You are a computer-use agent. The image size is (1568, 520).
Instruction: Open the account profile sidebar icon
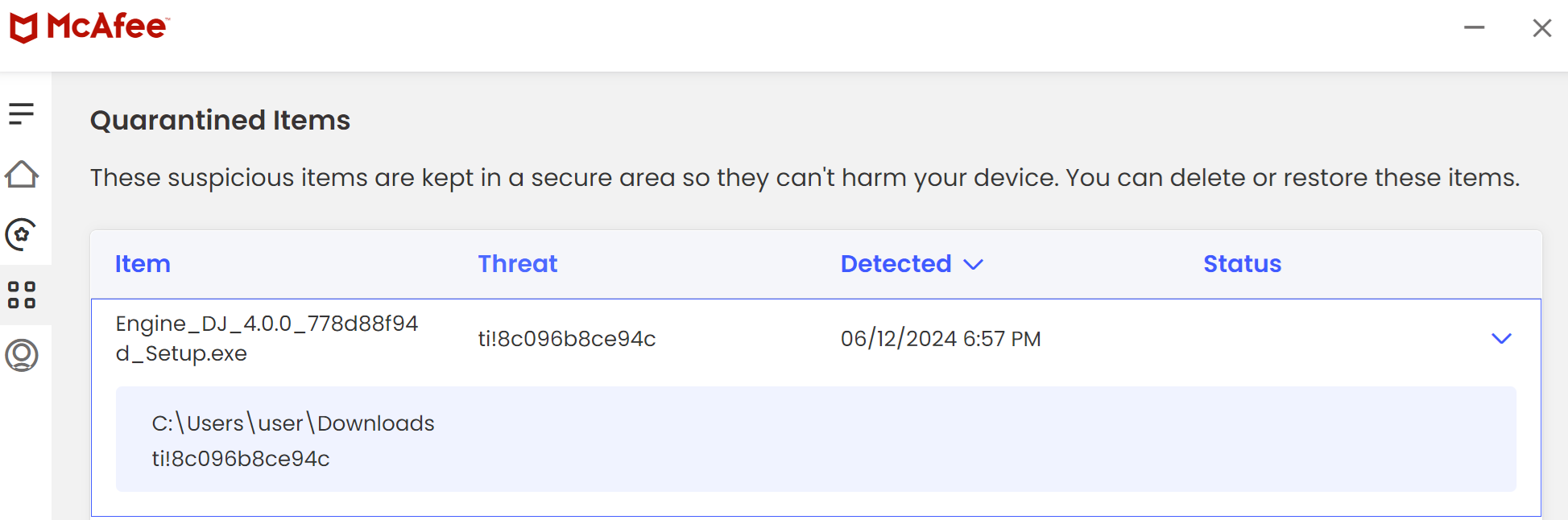click(22, 355)
